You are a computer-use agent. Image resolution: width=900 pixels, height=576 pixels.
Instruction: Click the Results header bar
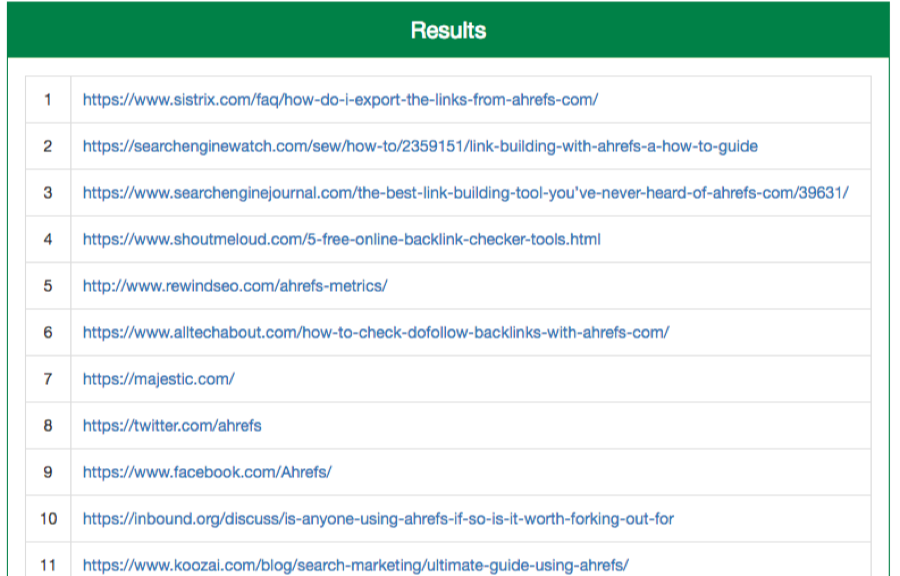coord(448,30)
